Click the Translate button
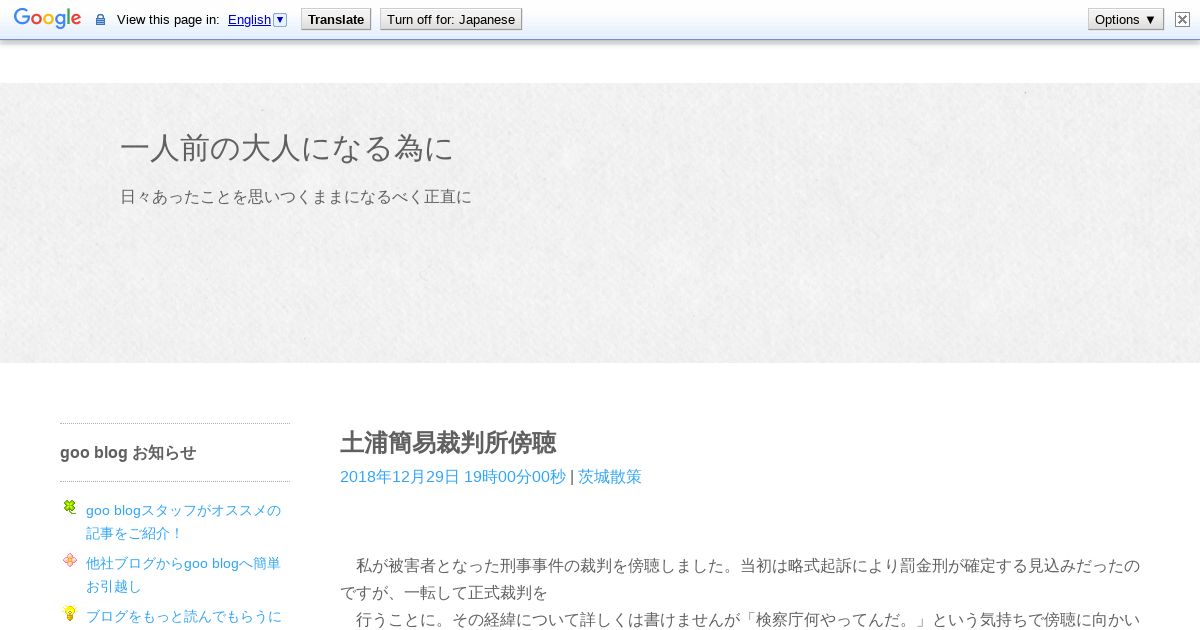Screen dimensions: 1200x630 tap(336, 19)
